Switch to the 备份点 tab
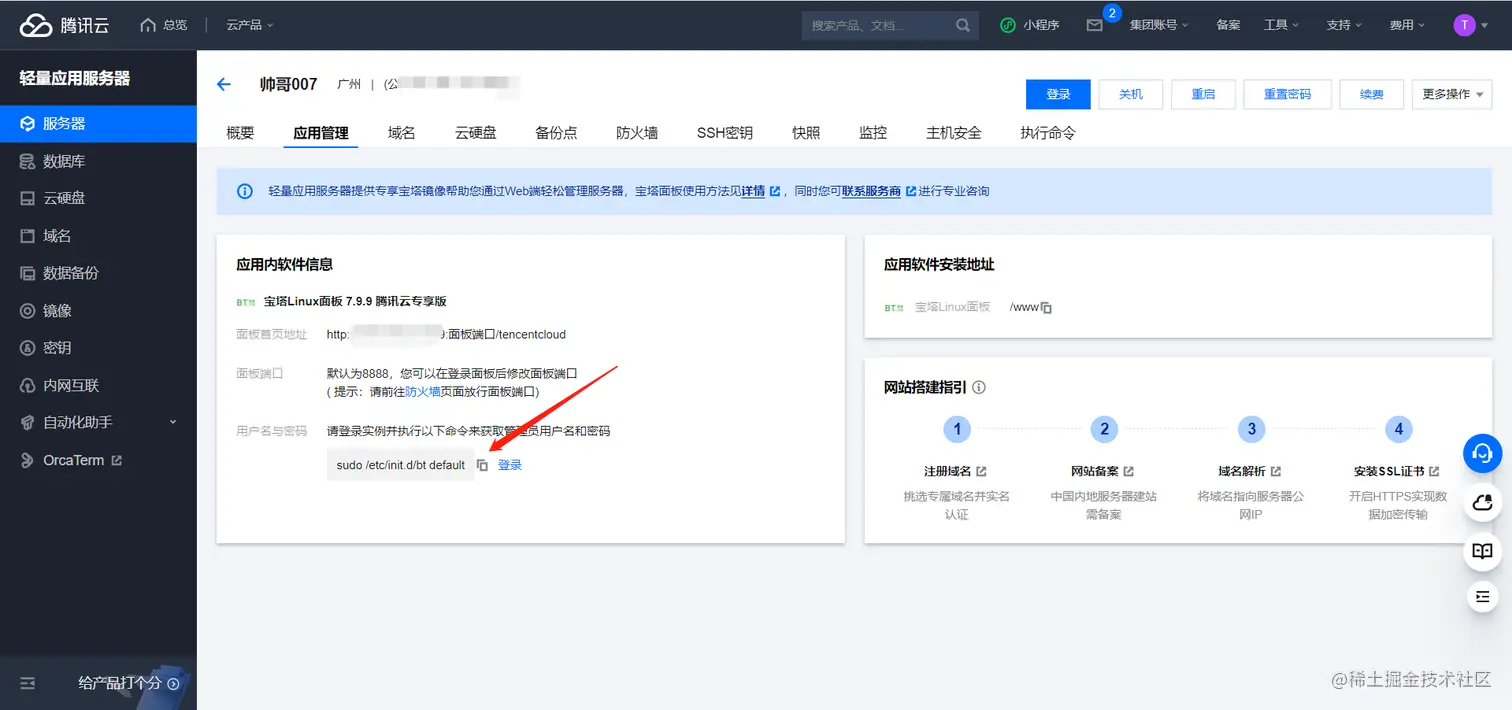Viewport: 1512px width, 710px height. tap(556, 132)
